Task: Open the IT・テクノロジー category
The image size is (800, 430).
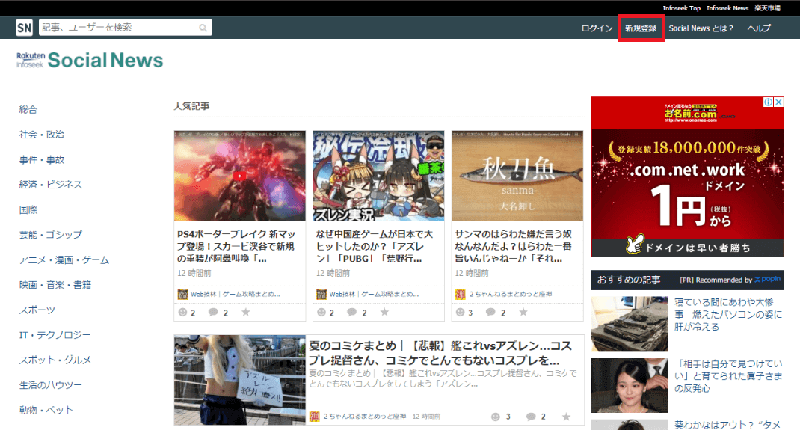Action: (55, 335)
